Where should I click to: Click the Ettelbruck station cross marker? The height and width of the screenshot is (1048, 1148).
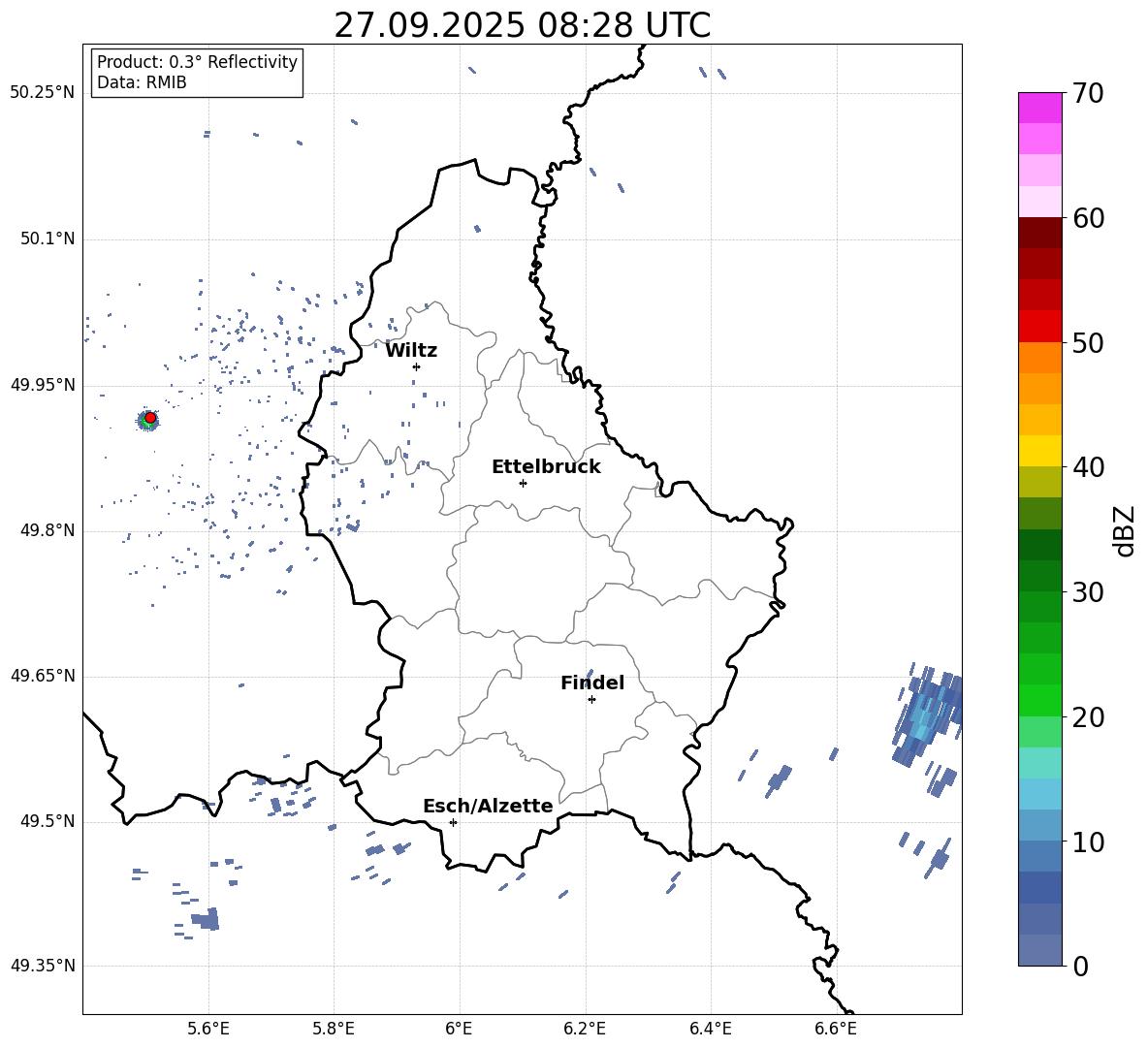(523, 483)
